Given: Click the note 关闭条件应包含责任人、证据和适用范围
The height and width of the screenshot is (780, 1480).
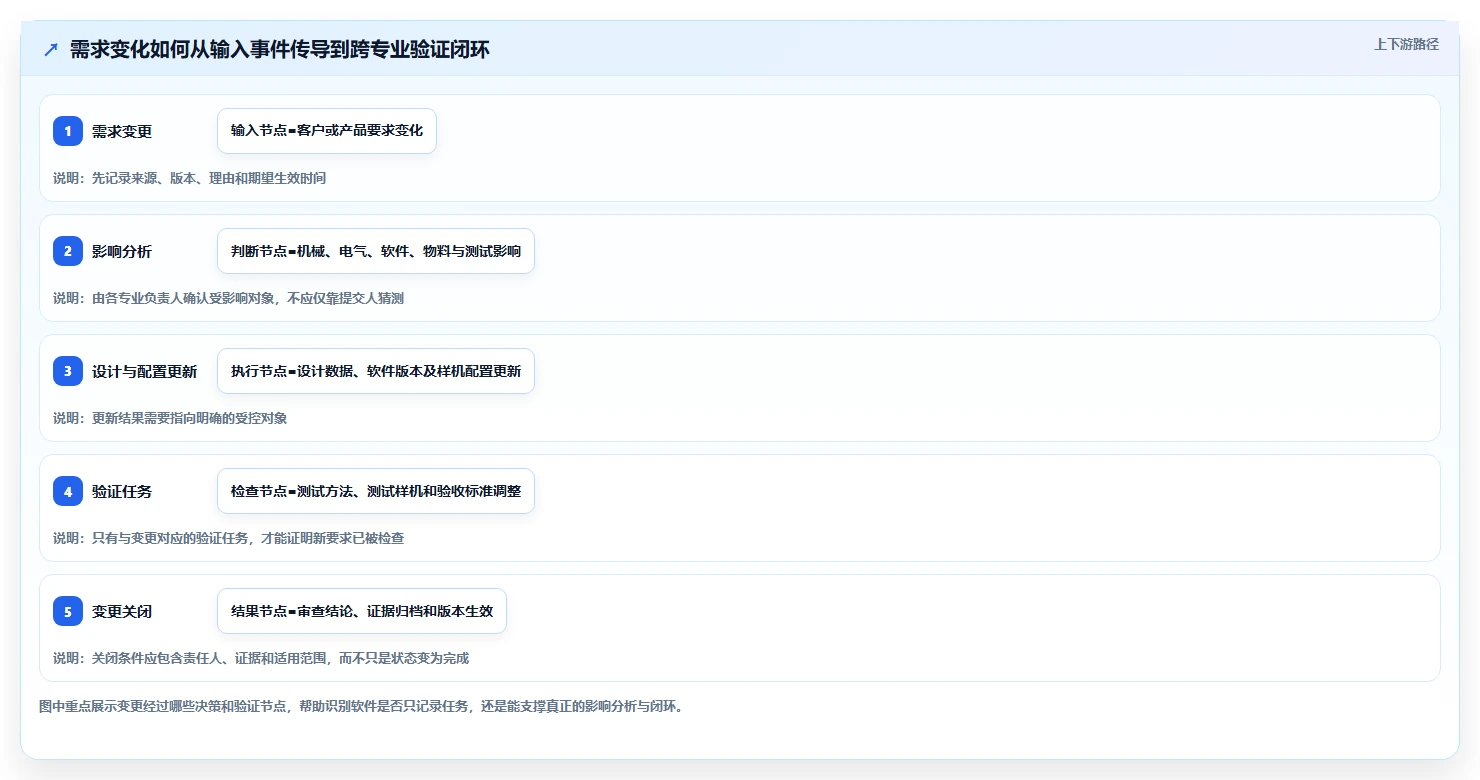Looking at the screenshot, I should (261, 658).
